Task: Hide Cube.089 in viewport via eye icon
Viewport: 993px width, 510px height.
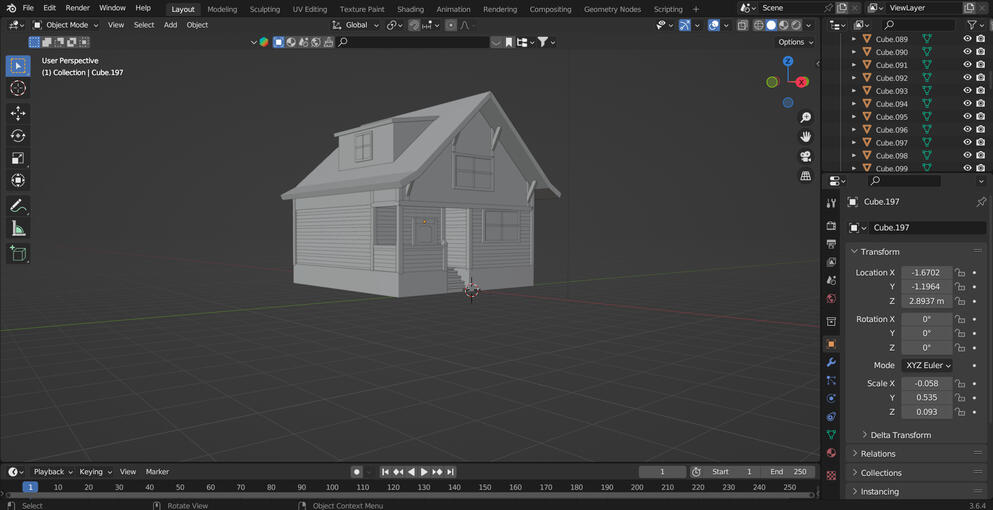Action: [967, 39]
